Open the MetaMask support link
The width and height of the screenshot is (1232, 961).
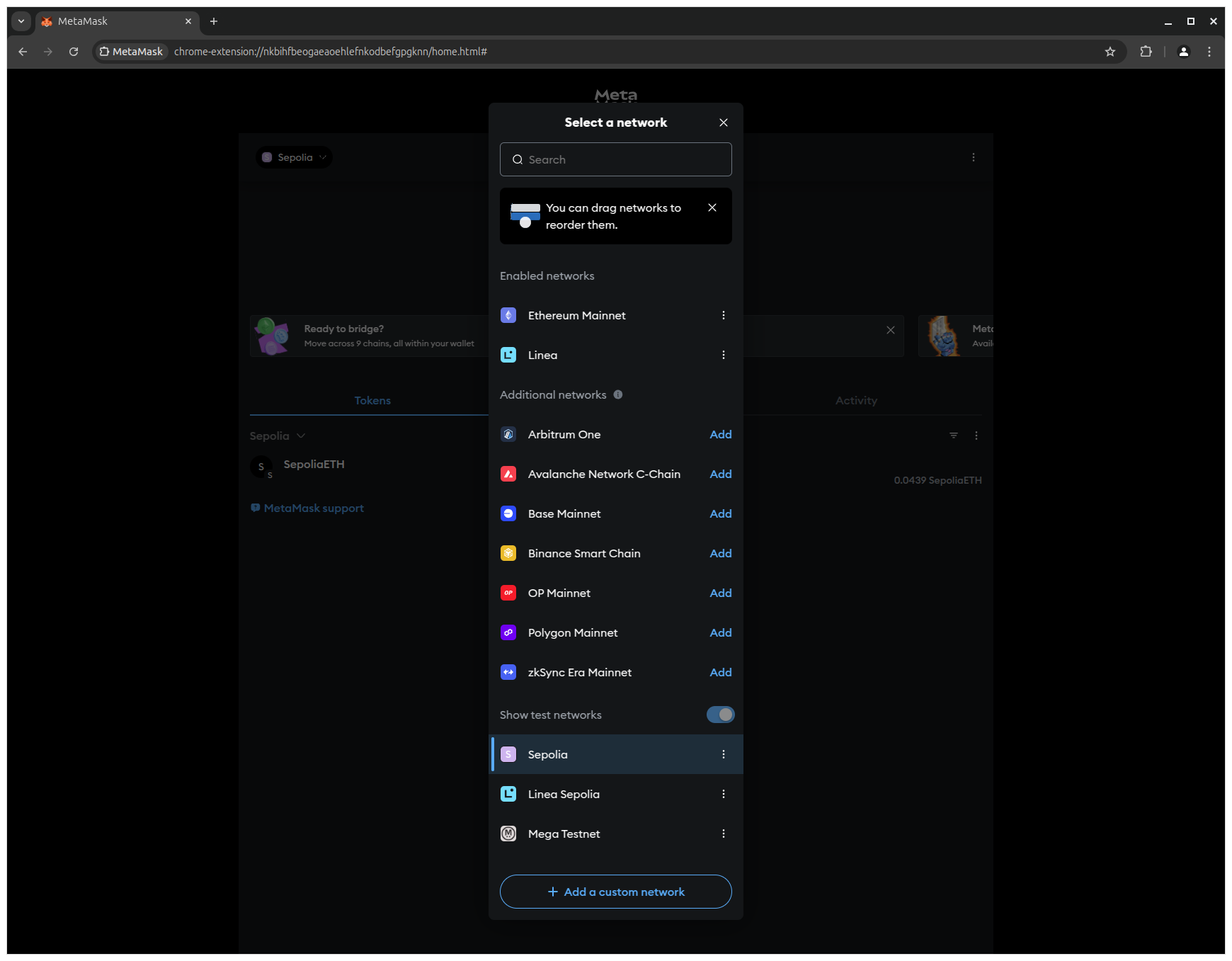coord(307,508)
